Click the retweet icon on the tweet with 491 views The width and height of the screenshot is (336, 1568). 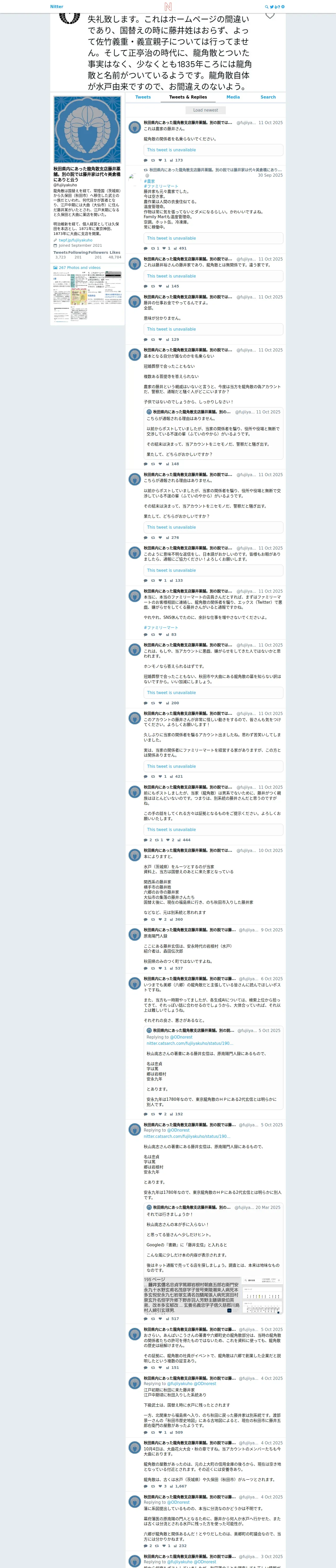coord(153,248)
